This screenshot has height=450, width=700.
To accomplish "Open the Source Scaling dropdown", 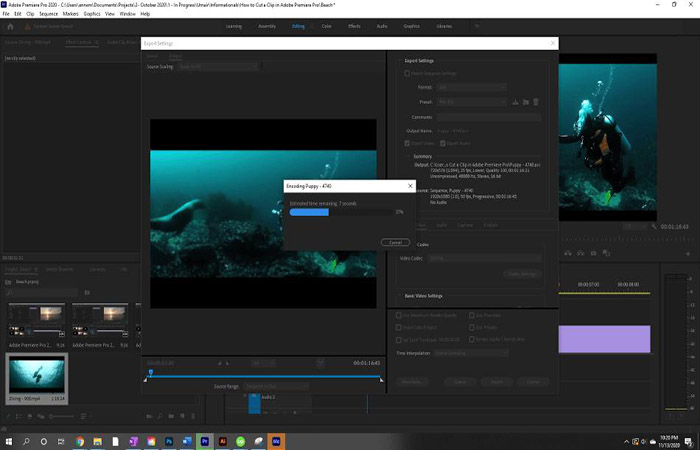I will pyautogui.click(x=217, y=67).
